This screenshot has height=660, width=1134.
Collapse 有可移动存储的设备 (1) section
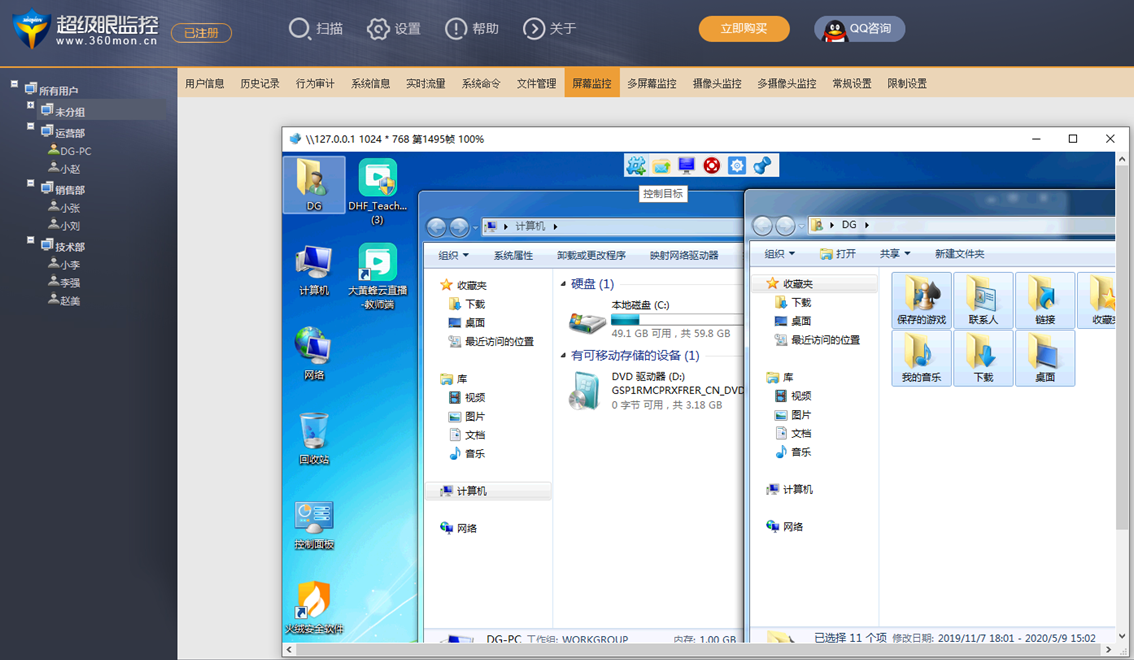(x=563, y=356)
